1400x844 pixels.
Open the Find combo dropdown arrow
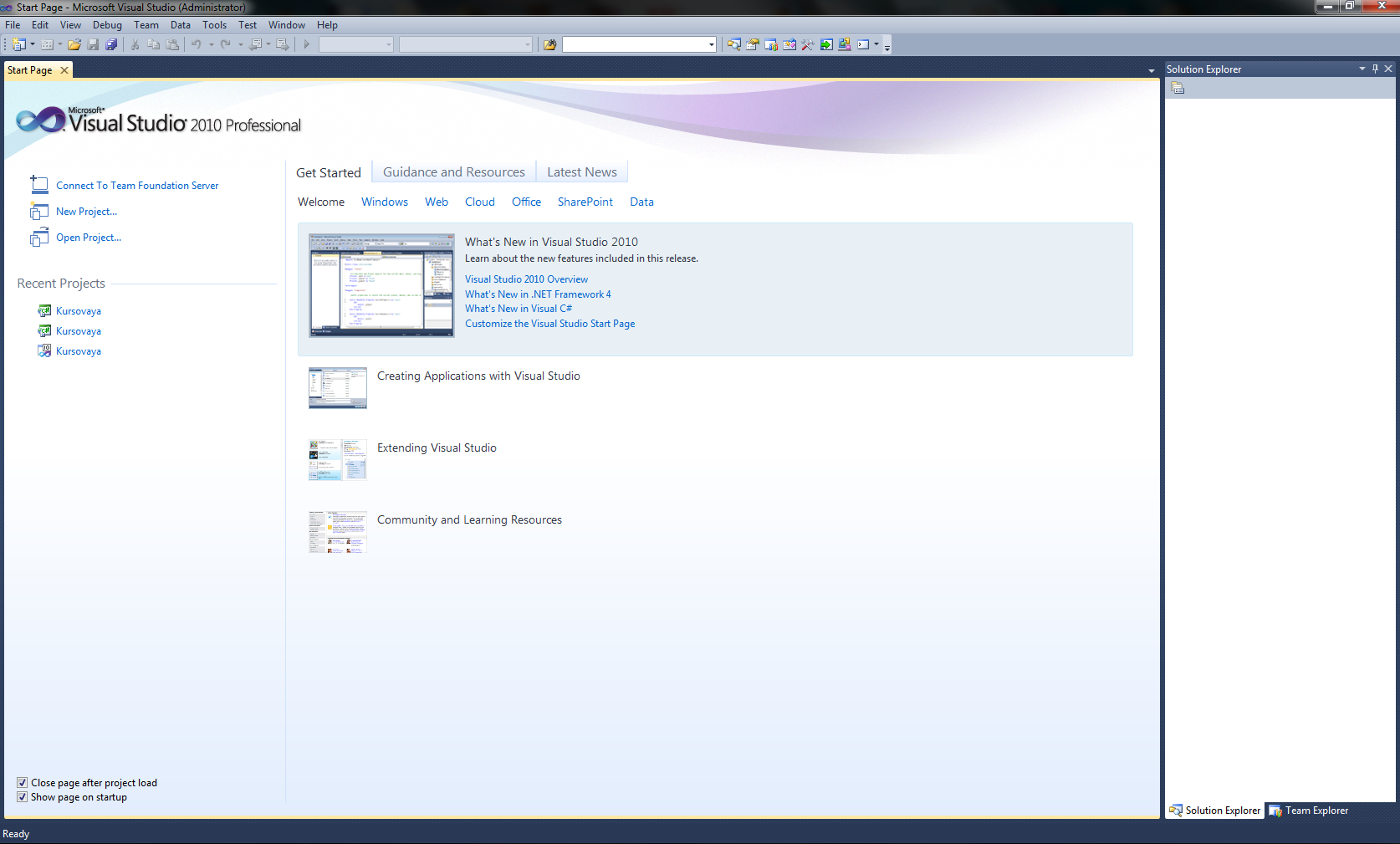[712, 44]
